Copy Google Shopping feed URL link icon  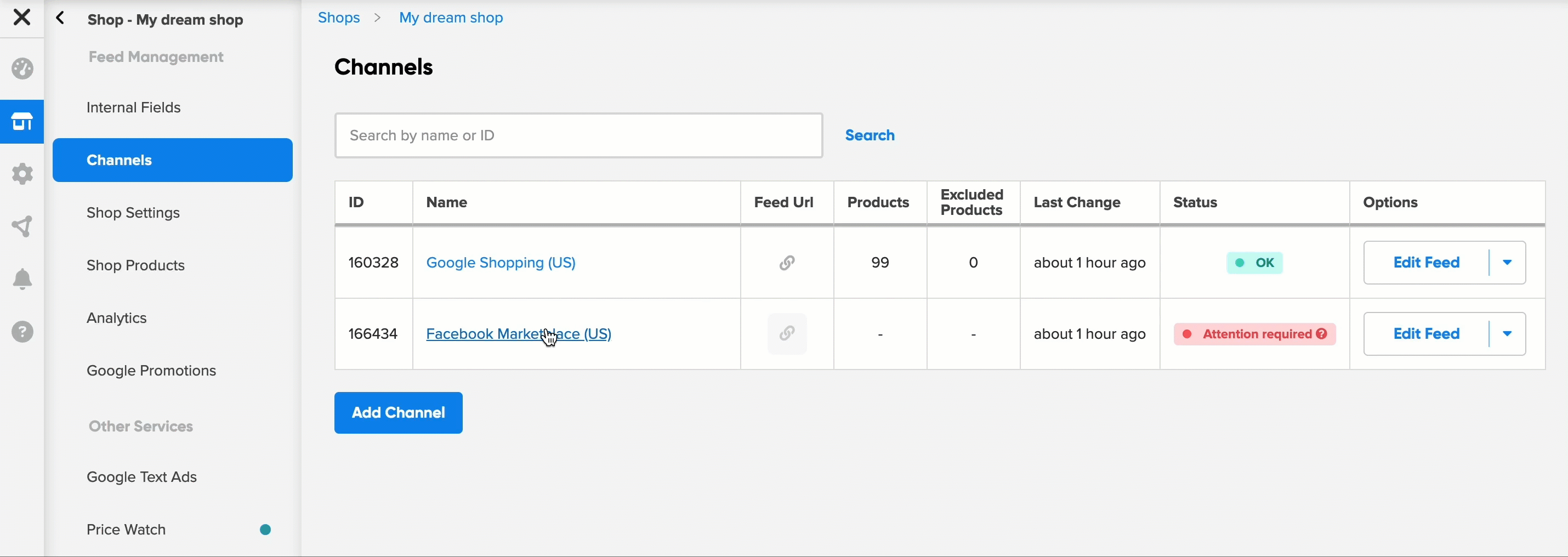pyautogui.click(x=787, y=263)
